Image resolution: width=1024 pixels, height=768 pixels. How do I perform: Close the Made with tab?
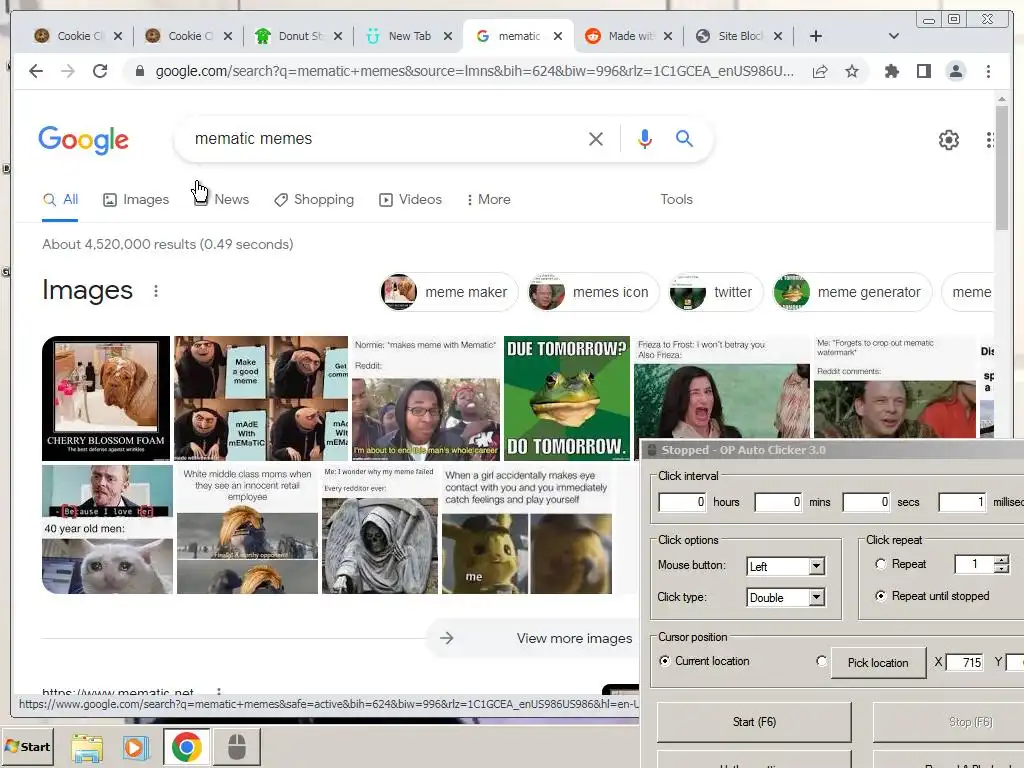[x=667, y=36]
